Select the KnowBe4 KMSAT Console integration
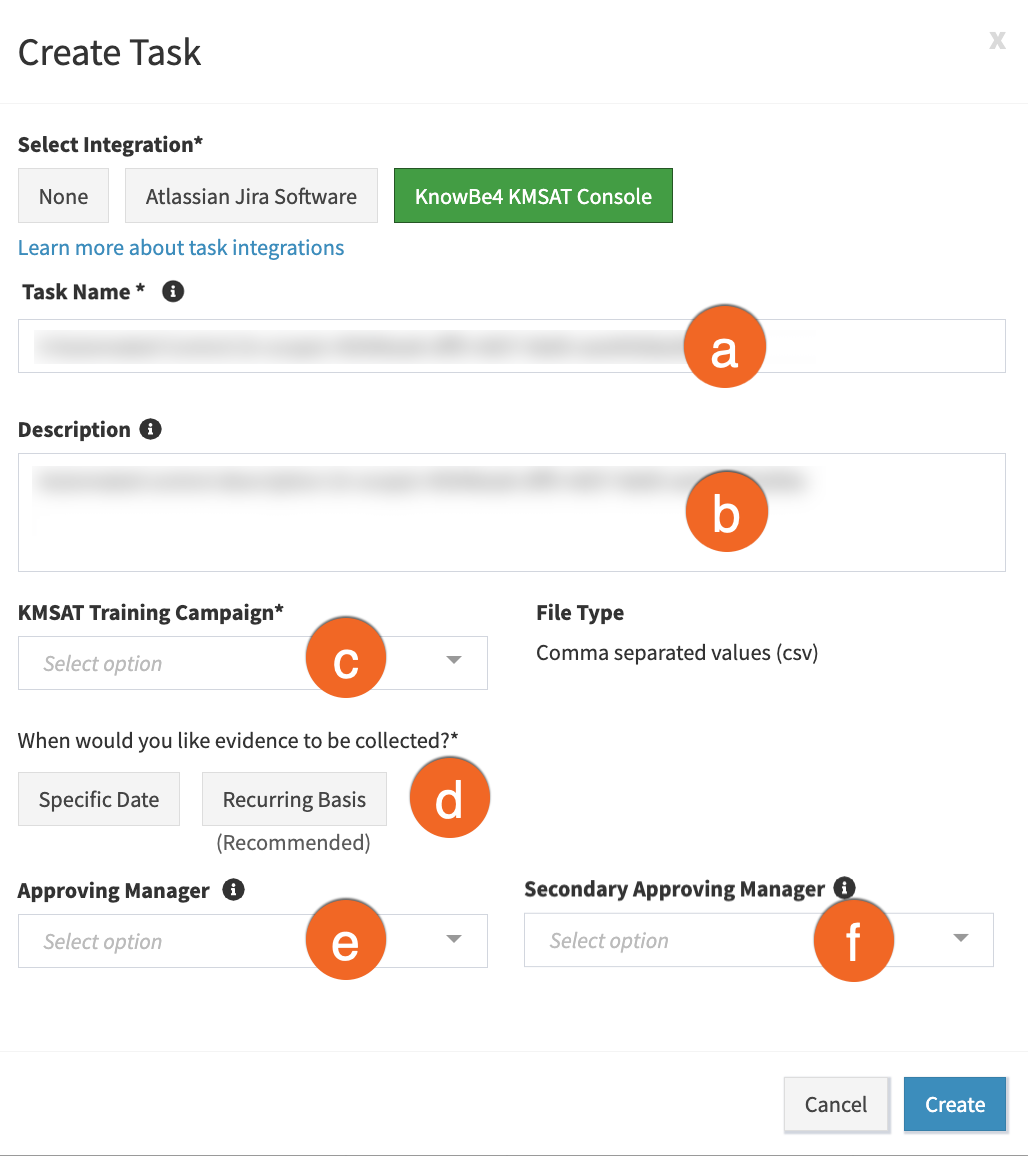The height and width of the screenshot is (1156, 1028). point(533,195)
